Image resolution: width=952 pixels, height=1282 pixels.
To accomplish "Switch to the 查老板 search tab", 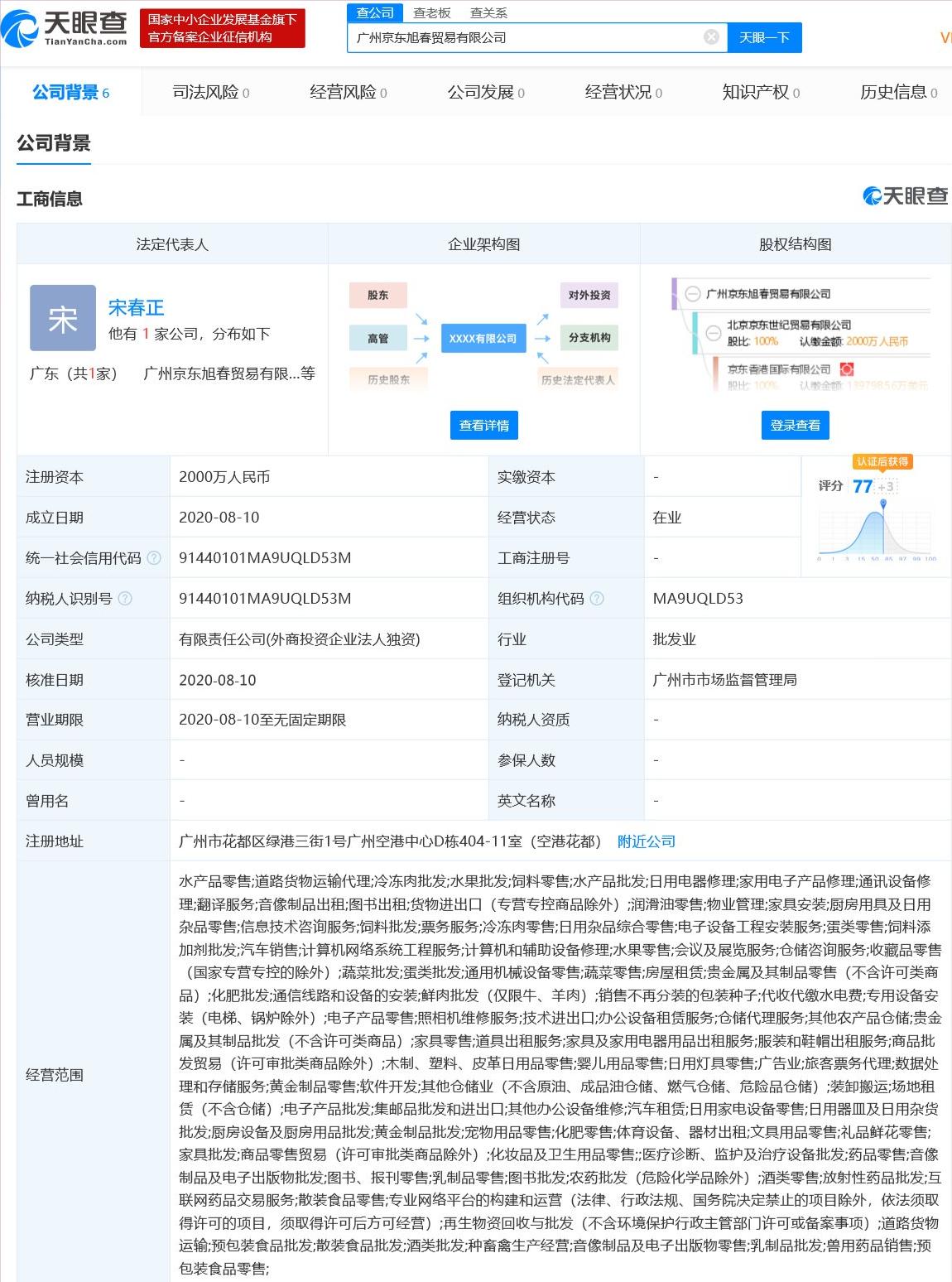I will (432, 12).
